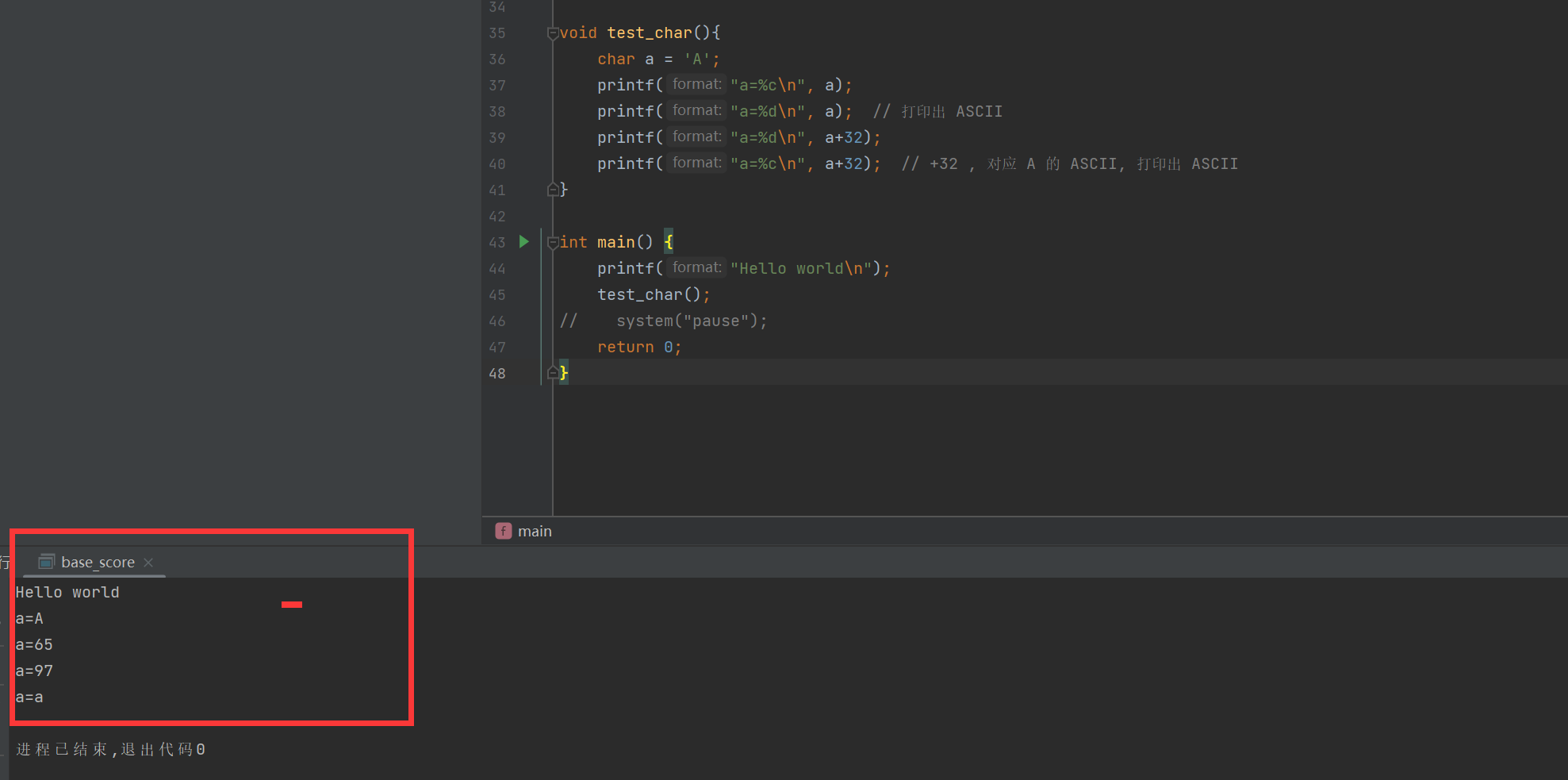Click 'a=65' console output line

pos(34,644)
